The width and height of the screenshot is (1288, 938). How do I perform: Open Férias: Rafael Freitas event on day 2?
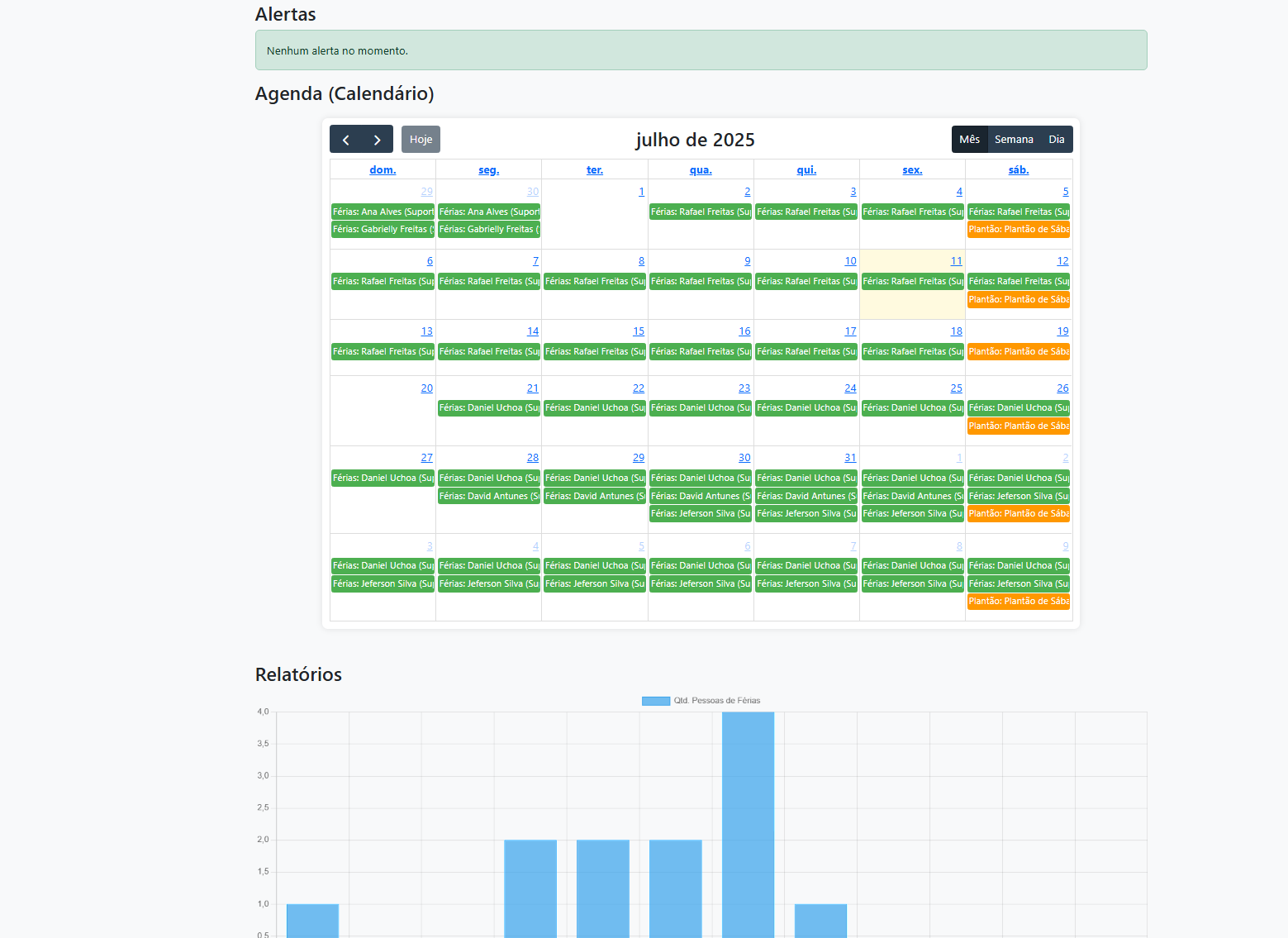[x=701, y=212]
